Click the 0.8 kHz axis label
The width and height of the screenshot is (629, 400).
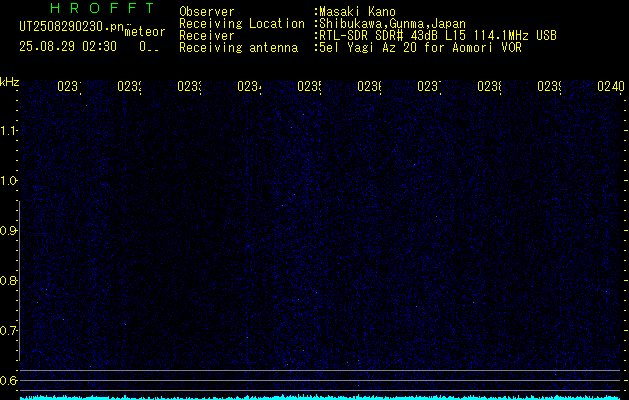(x=8, y=280)
